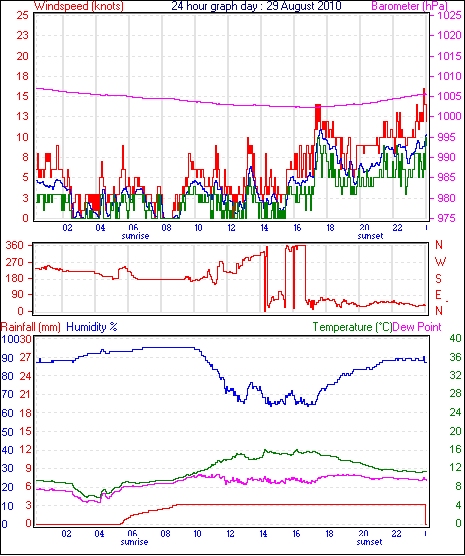The width and height of the screenshot is (465, 556).
Task: Click sunset label under bottom graph
Action: click(369, 542)
